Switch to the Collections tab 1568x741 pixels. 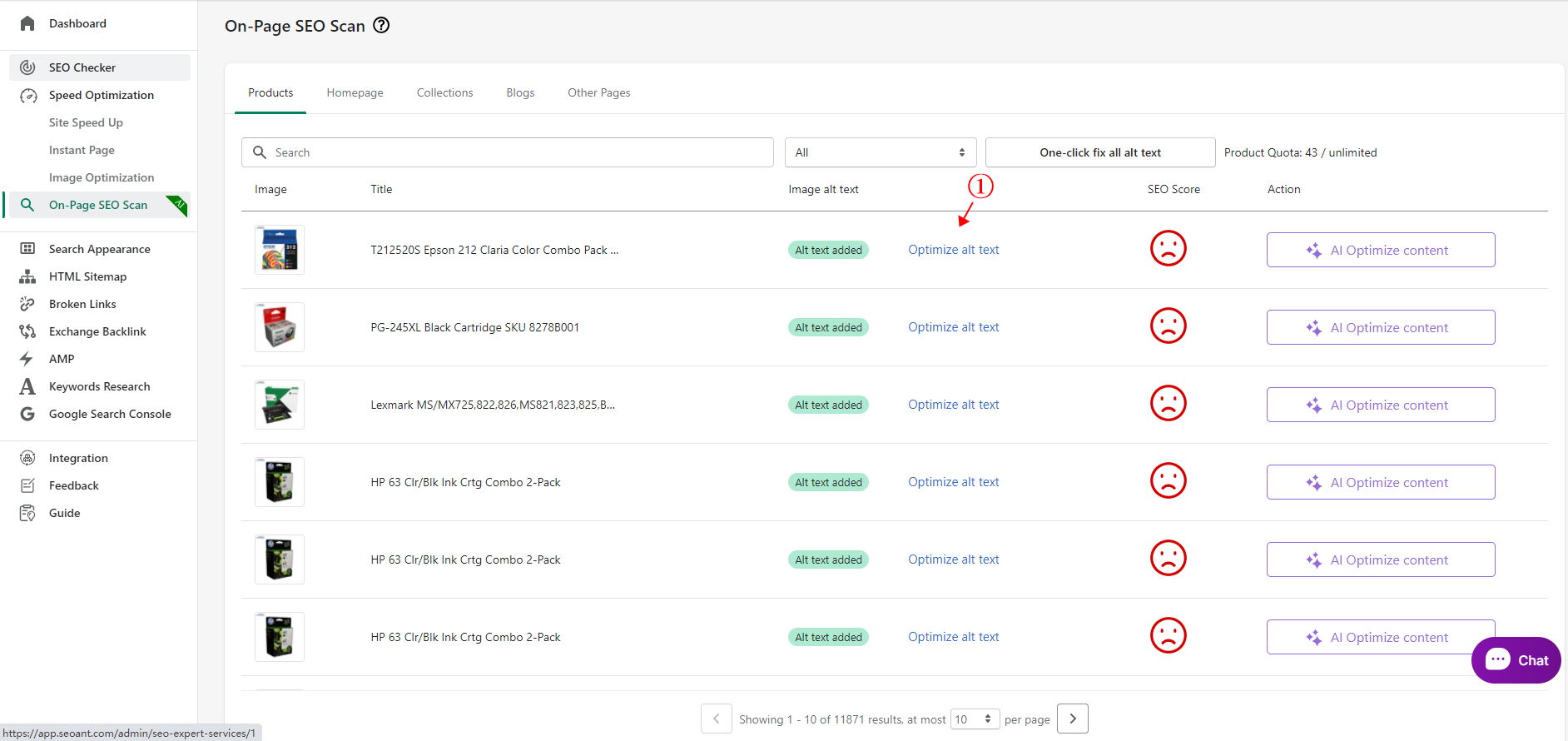pyautogui.click(x=444, y=92)
